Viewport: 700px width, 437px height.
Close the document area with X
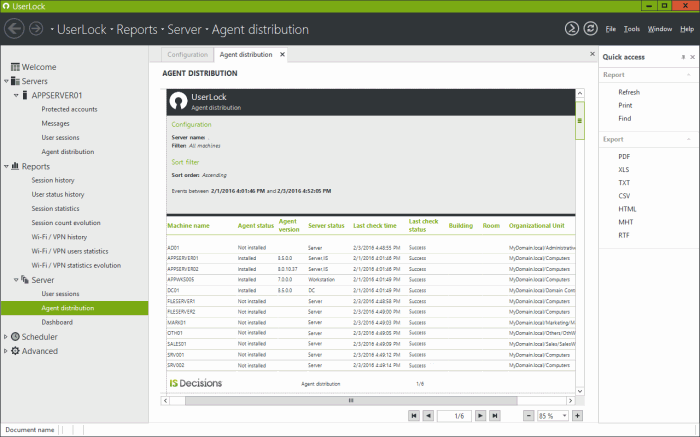pos(592,54)
